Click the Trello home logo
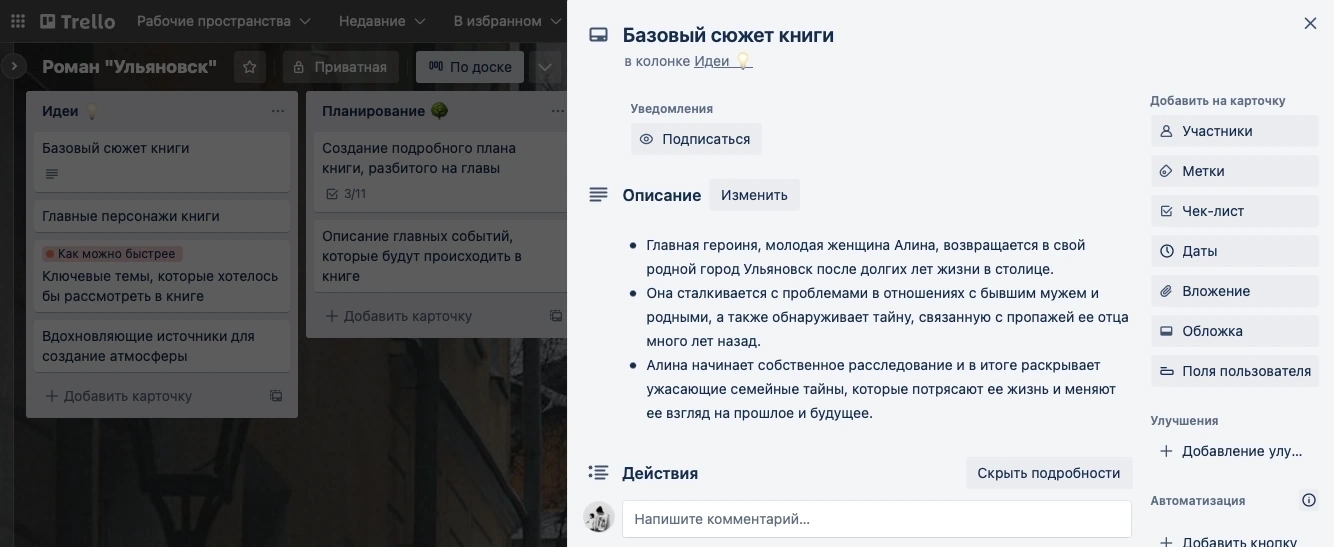 coord(78,21)
